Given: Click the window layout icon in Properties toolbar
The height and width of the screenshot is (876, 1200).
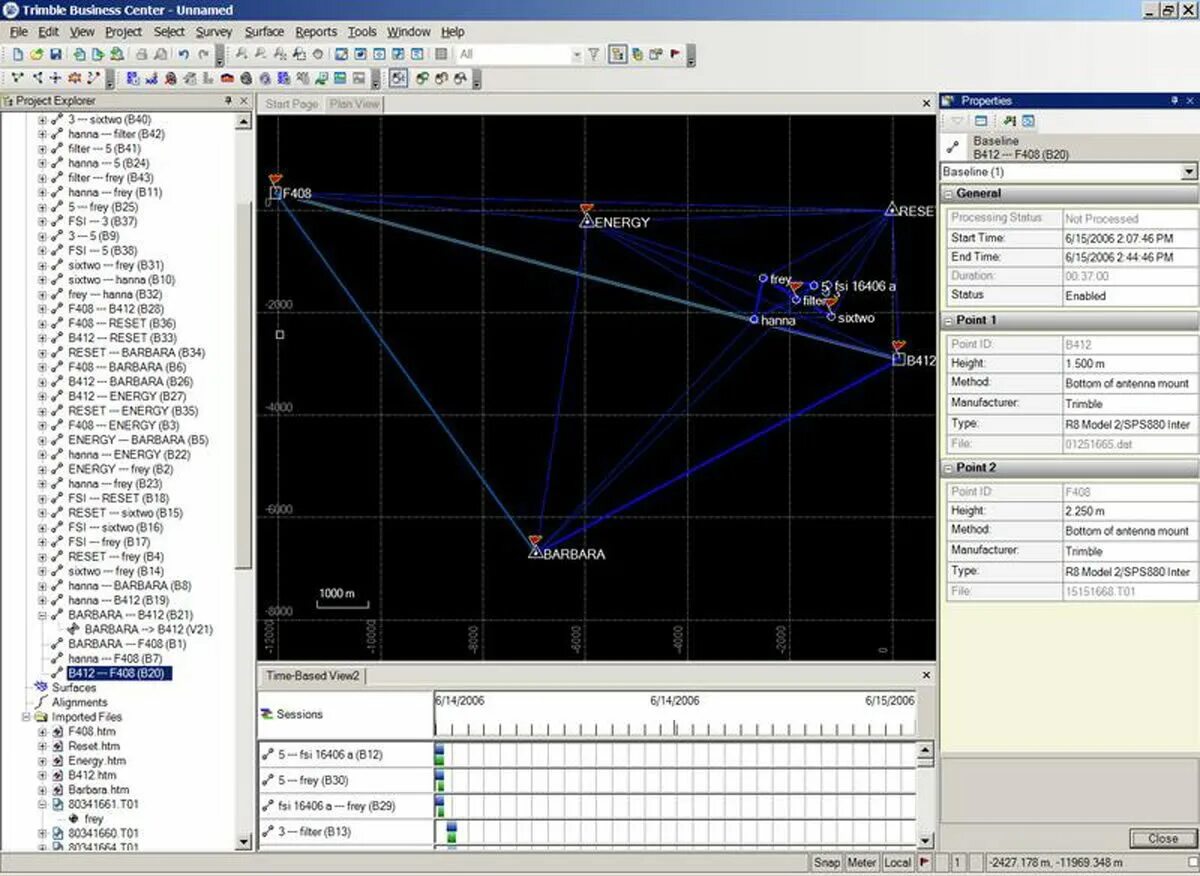Looking at the screenshot, I should pos(981,121).
